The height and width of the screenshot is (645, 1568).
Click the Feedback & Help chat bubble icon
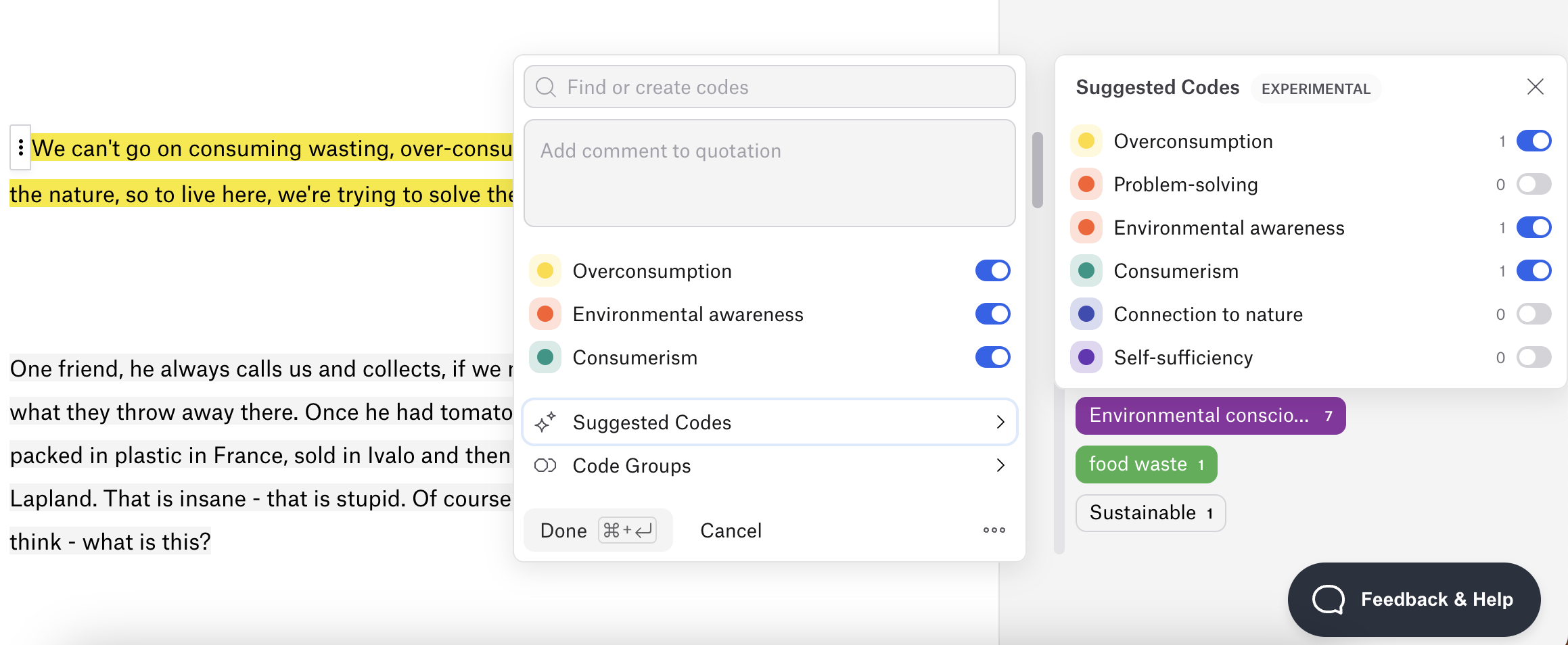(1329, 599)
